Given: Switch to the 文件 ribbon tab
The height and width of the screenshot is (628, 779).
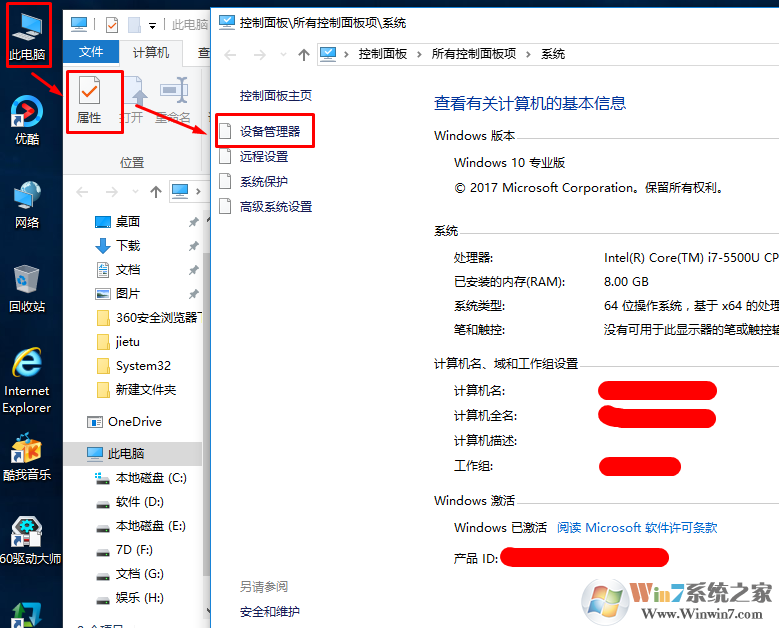Looking at the screenshot, I should 91,52.
